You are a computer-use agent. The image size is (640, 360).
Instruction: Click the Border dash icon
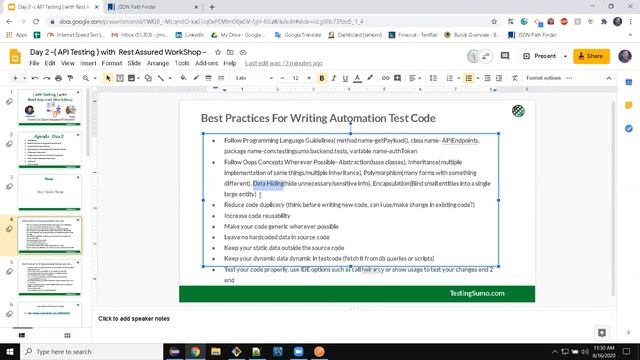221,78
